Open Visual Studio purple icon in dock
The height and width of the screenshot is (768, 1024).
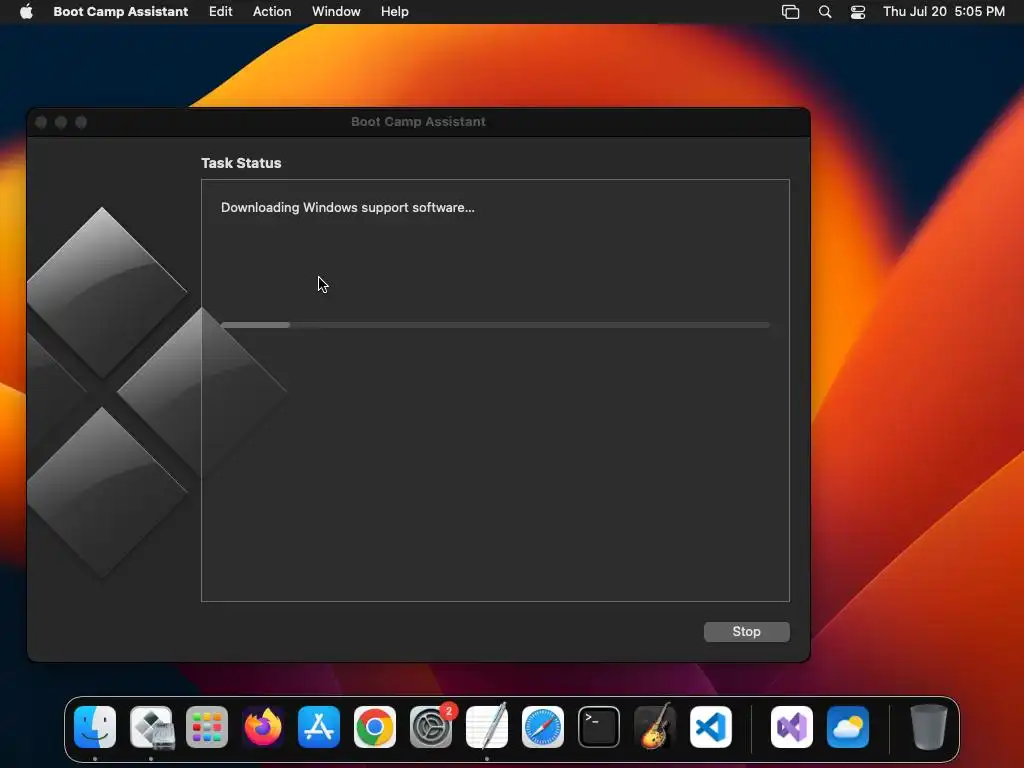pyautogui.click(x=792, y=727)
